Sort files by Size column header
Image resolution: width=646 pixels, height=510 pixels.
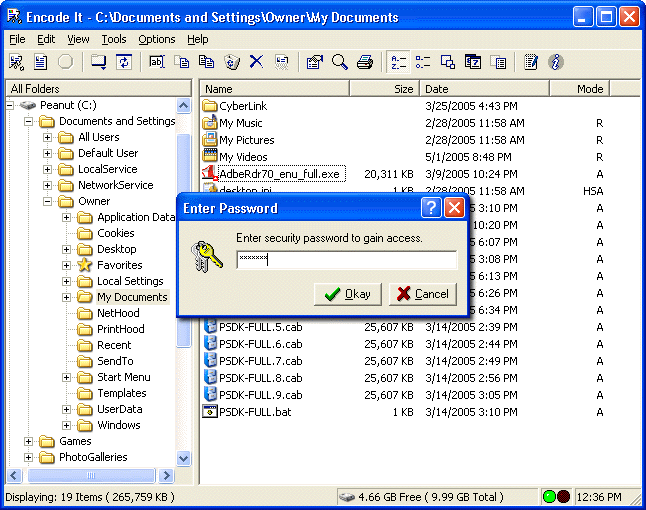[384, 89]
